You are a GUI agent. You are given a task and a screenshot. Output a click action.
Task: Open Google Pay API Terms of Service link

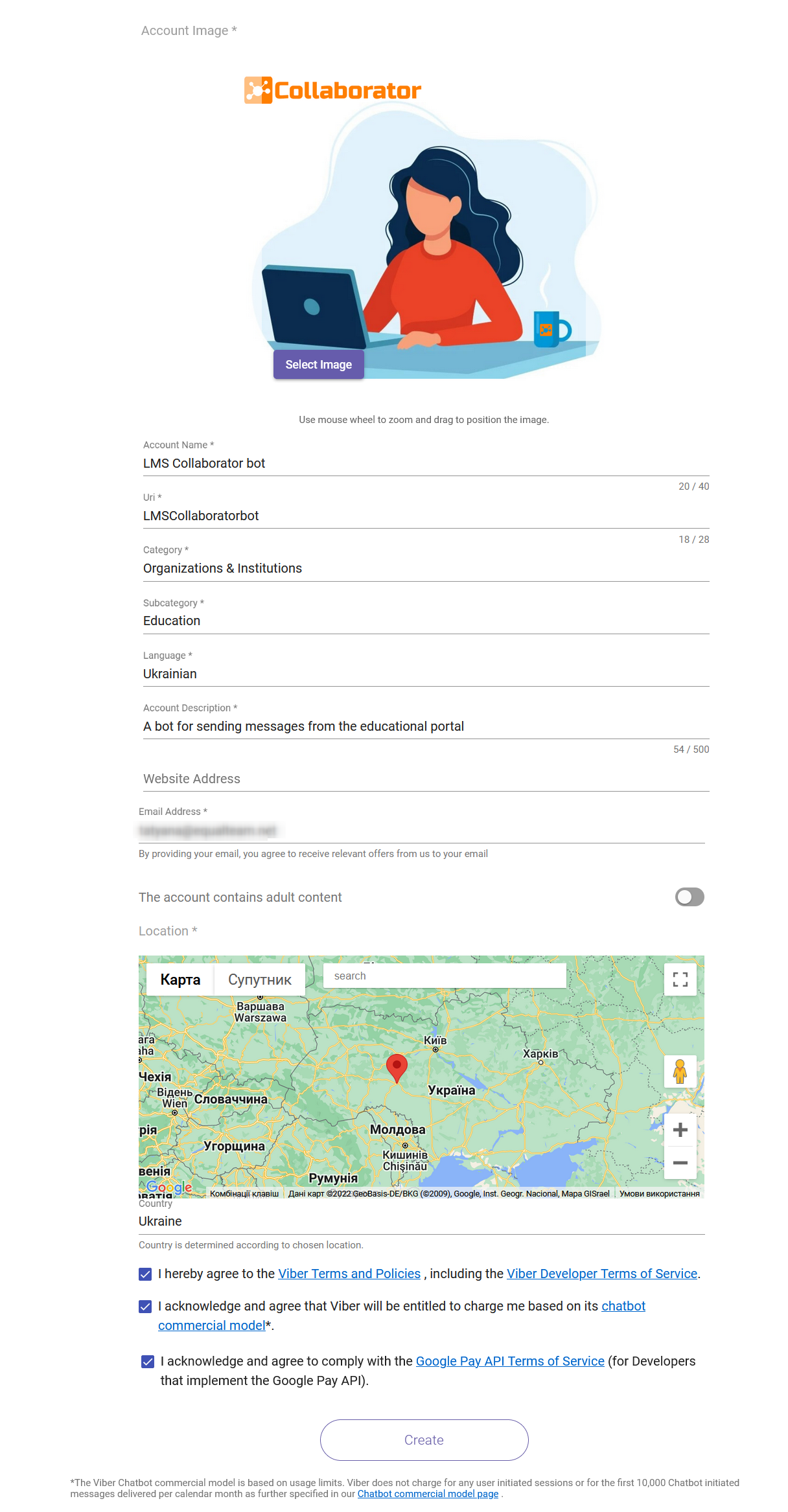[x=510, y=1361]
